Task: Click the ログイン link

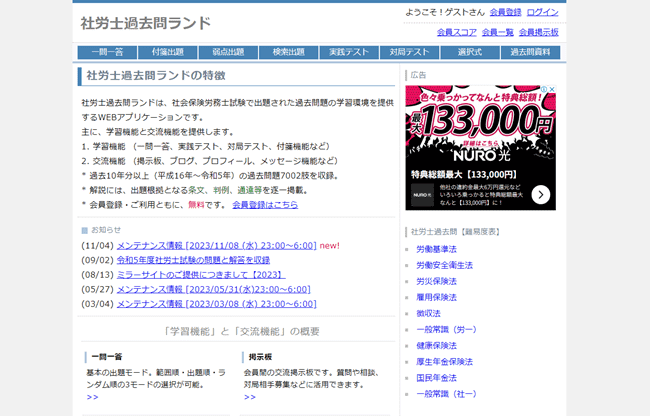Action: tap(542, 12)
